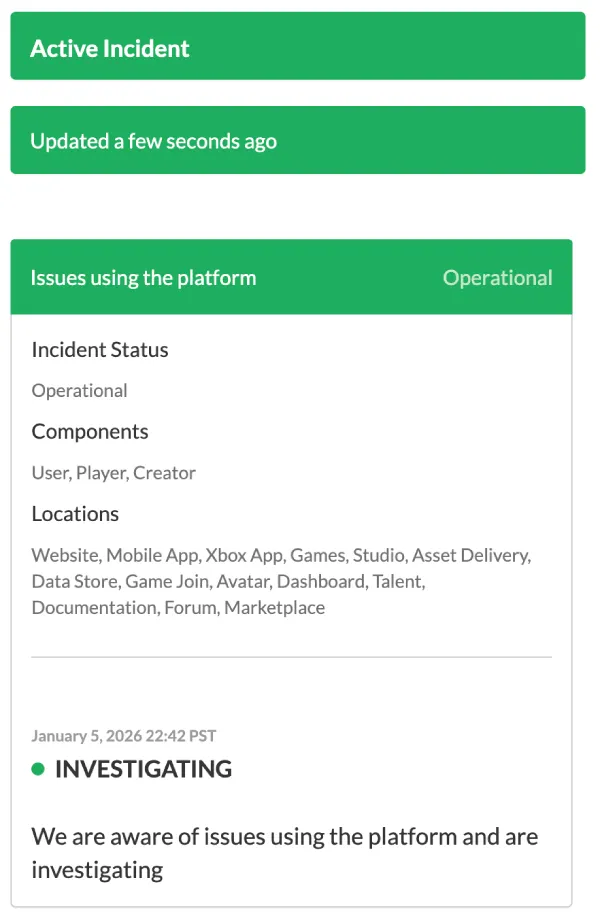This screenshot has width=600, height=918.
Task: Select the Incident Status heading
Action: (x=100, y=350)
